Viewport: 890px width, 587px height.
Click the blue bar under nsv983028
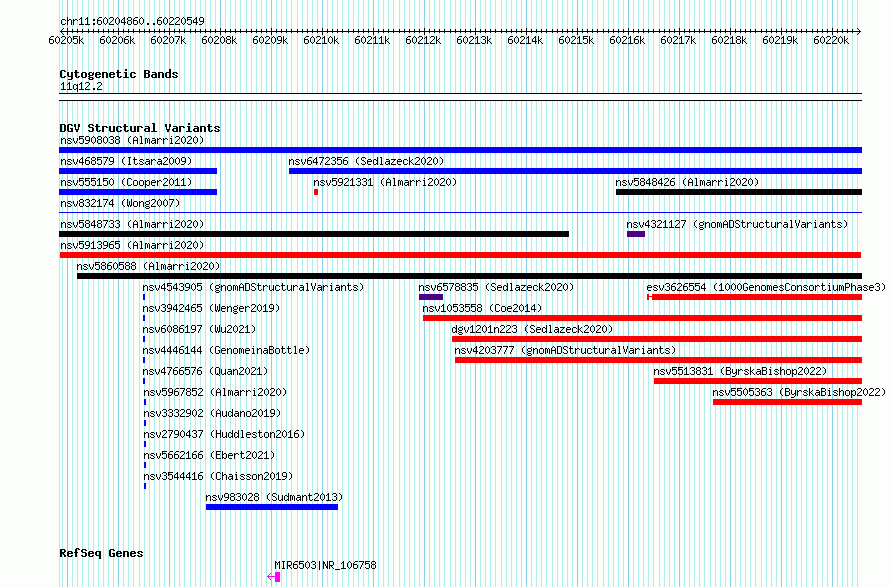[272, 507]
